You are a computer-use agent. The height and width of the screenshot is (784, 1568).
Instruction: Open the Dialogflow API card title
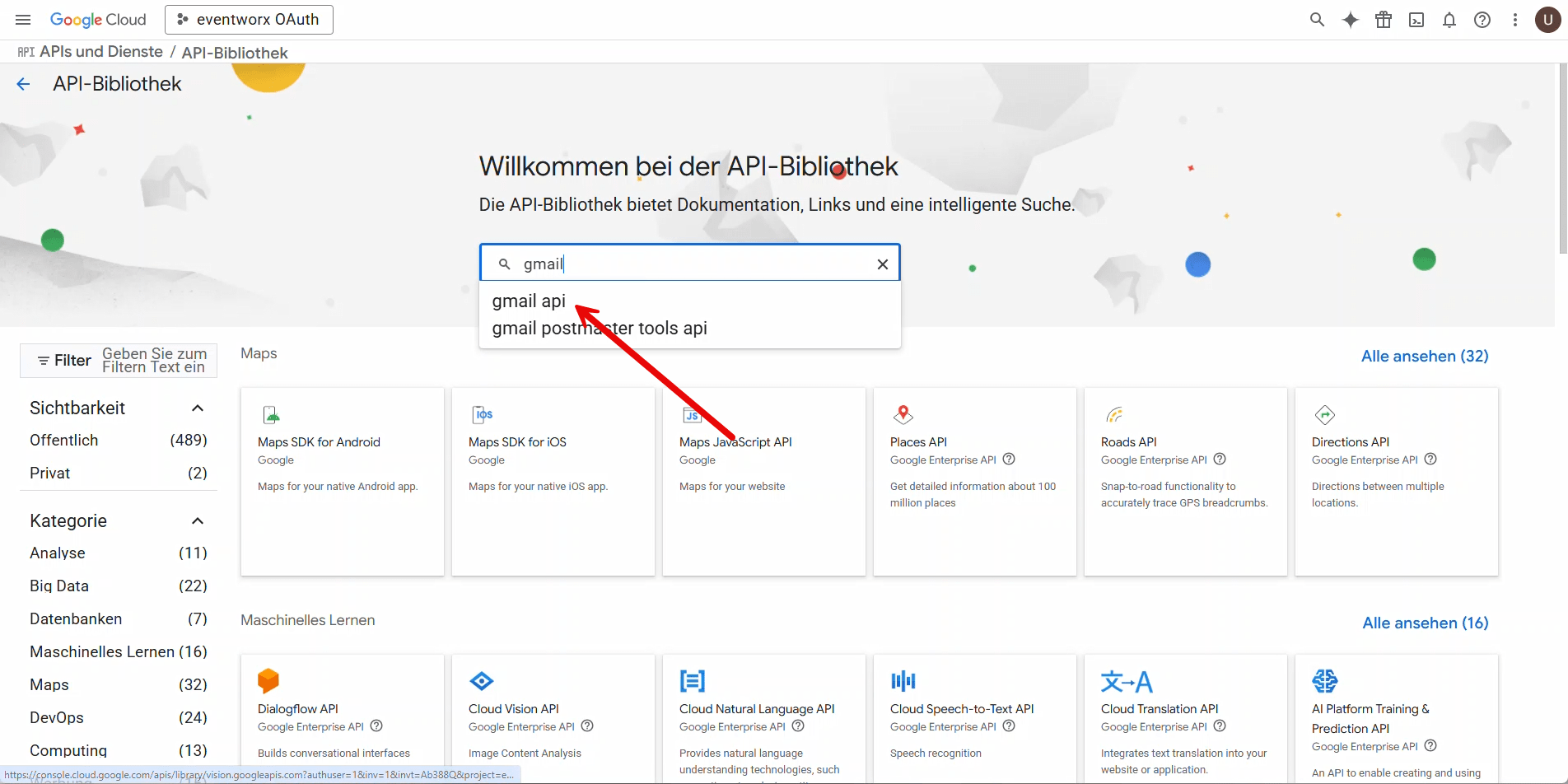pyautogui.click(x=298, y=709)
